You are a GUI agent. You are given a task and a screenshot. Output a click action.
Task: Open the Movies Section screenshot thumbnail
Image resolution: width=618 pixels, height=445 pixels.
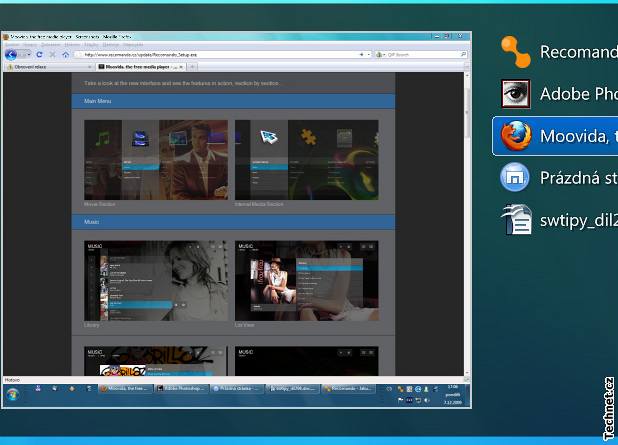(156, 160)
